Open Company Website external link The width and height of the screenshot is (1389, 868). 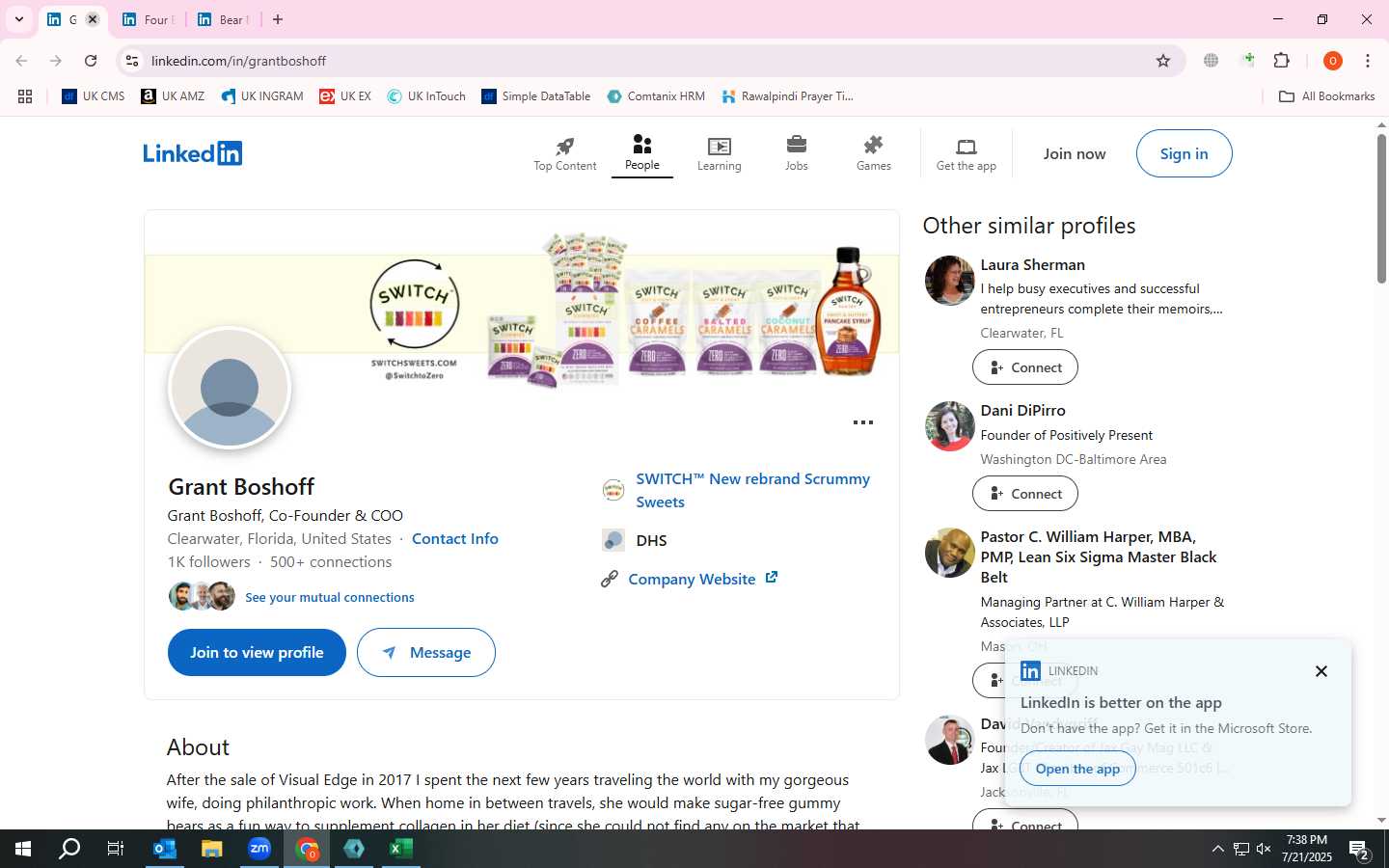[x=702, y=579]
